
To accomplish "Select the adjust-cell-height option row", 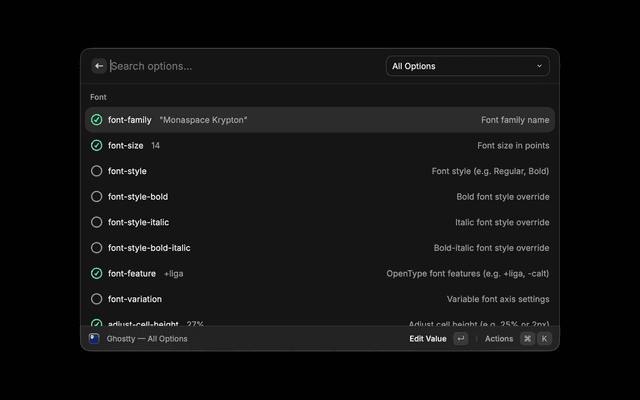I will (x=320, y=323).
